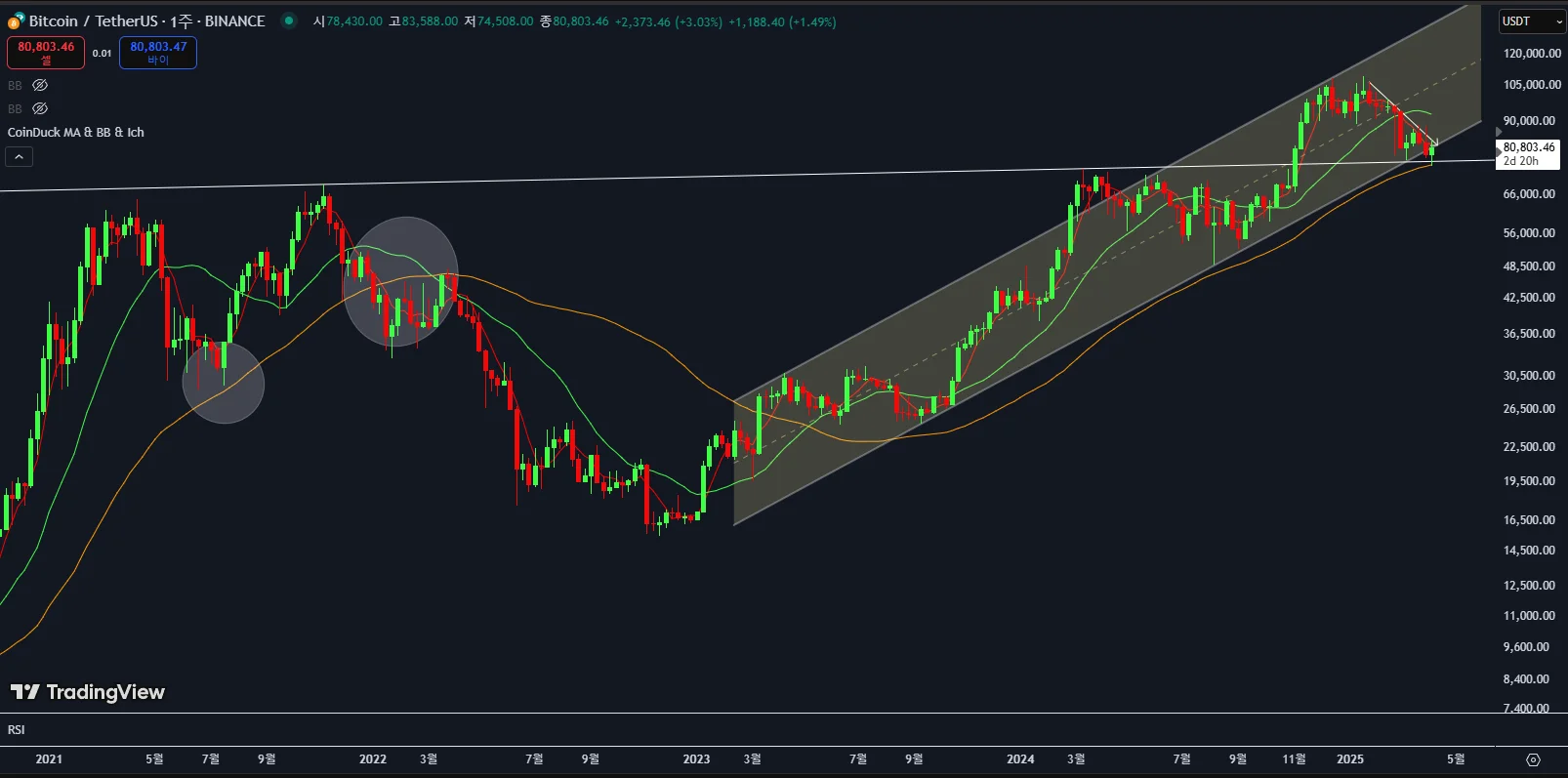Click the 48,500.00 price axis label

pos(1530,266)
